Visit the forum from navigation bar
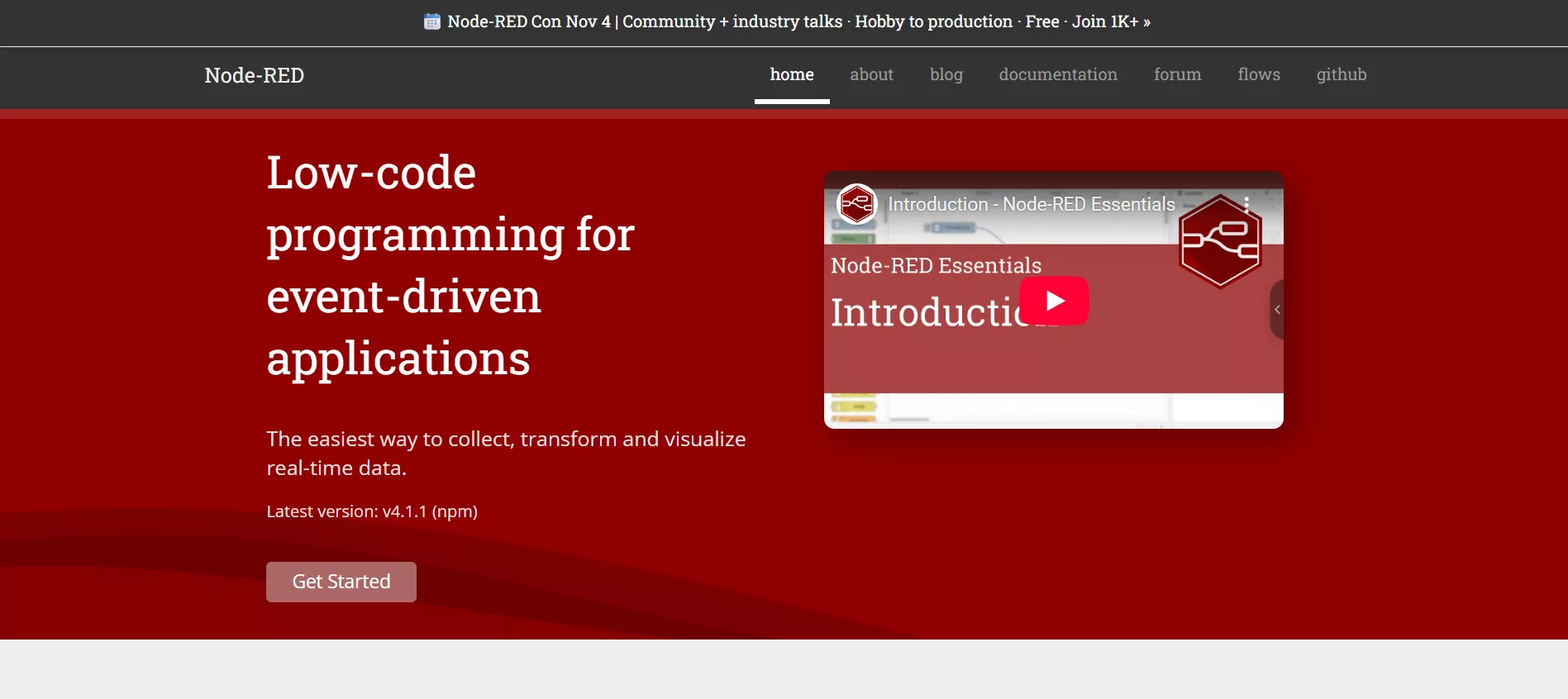 click(x=1177, y=75)
